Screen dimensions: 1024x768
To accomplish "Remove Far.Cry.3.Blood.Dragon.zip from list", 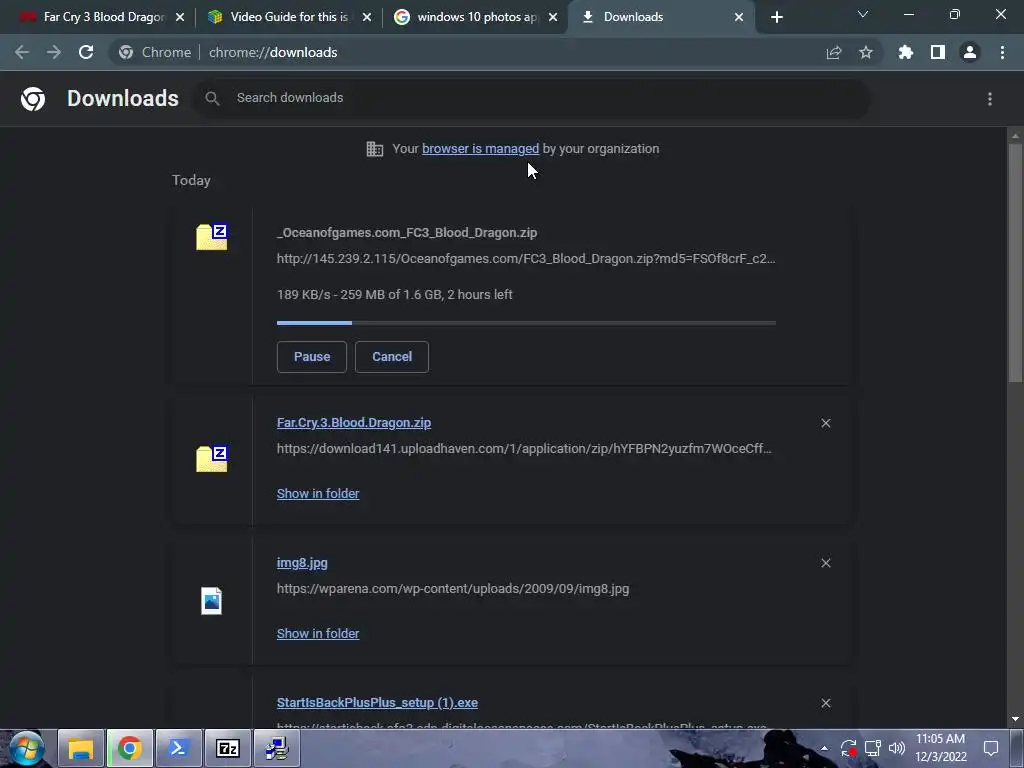I will point(826,423).
